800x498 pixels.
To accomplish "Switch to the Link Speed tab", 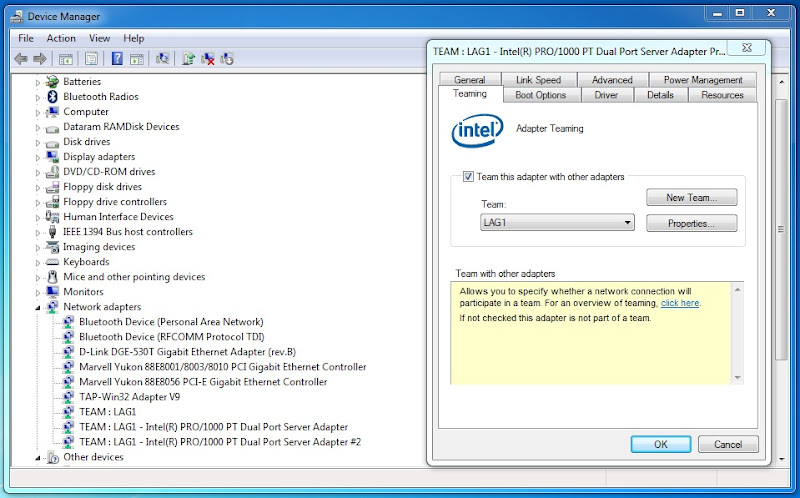I will tap(538, 80).
